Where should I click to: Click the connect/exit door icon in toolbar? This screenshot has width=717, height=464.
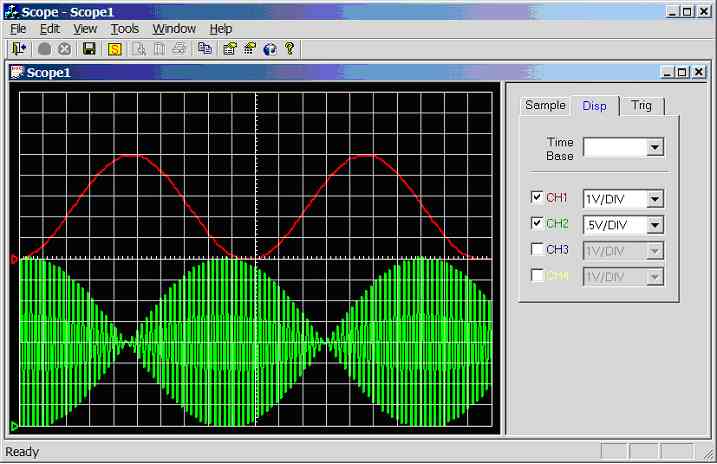(19, 48)
